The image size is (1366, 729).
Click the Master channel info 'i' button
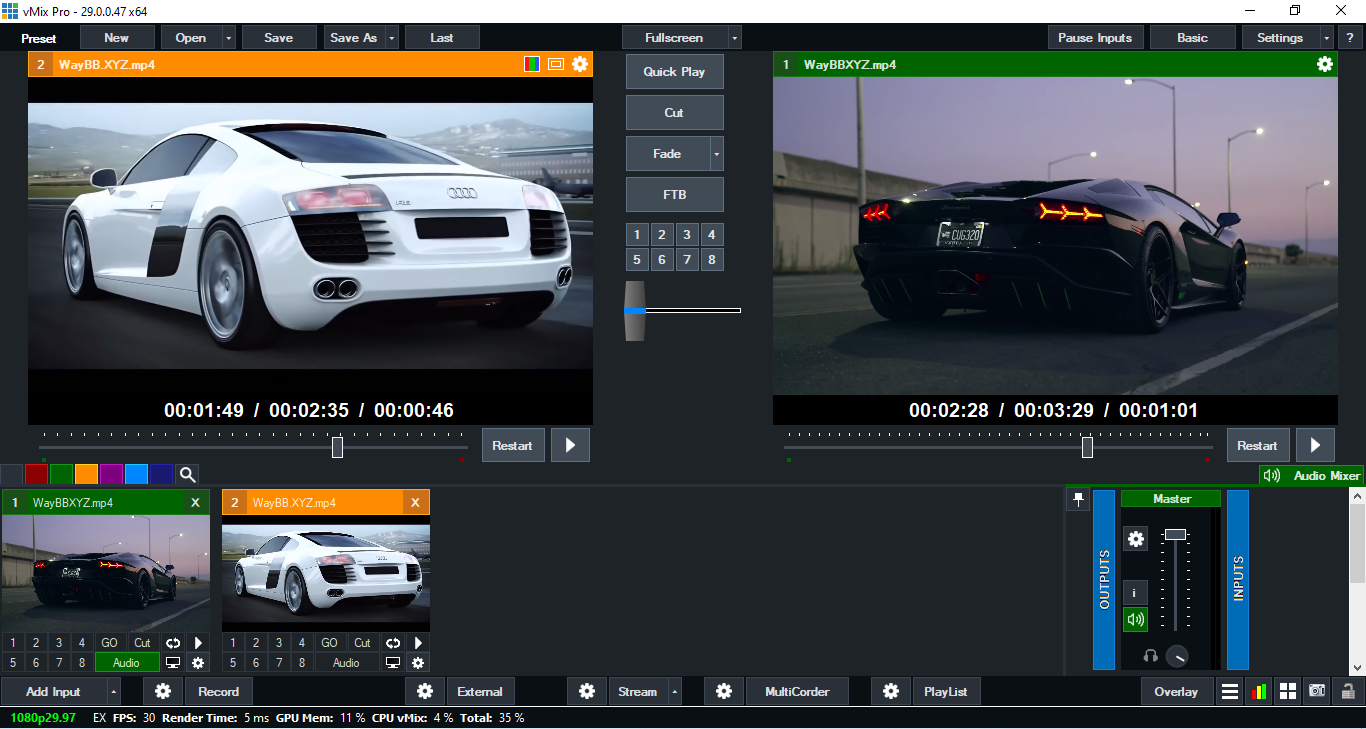1136,592
